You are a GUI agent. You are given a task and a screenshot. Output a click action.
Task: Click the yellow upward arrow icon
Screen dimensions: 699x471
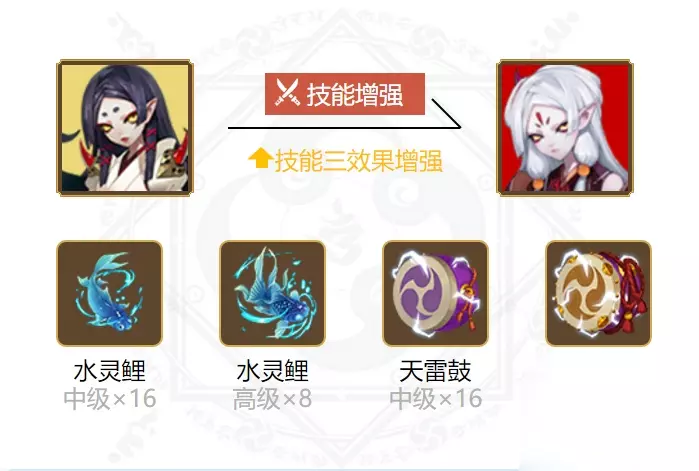point(260,159)
